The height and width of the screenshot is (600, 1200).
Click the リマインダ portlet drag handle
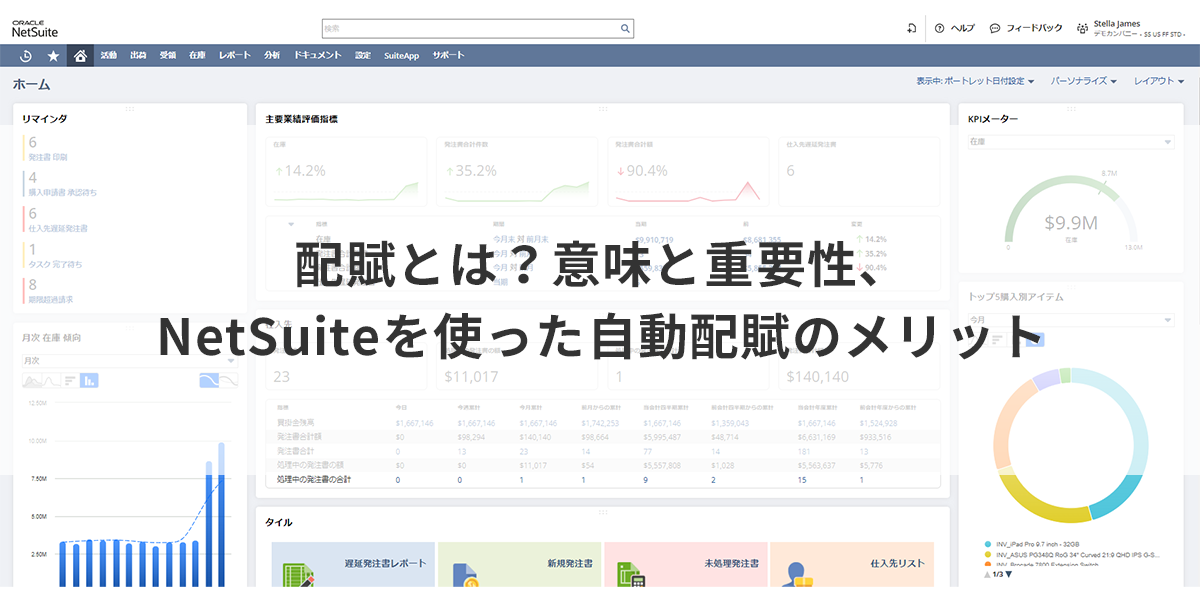(x=130, y=107)
